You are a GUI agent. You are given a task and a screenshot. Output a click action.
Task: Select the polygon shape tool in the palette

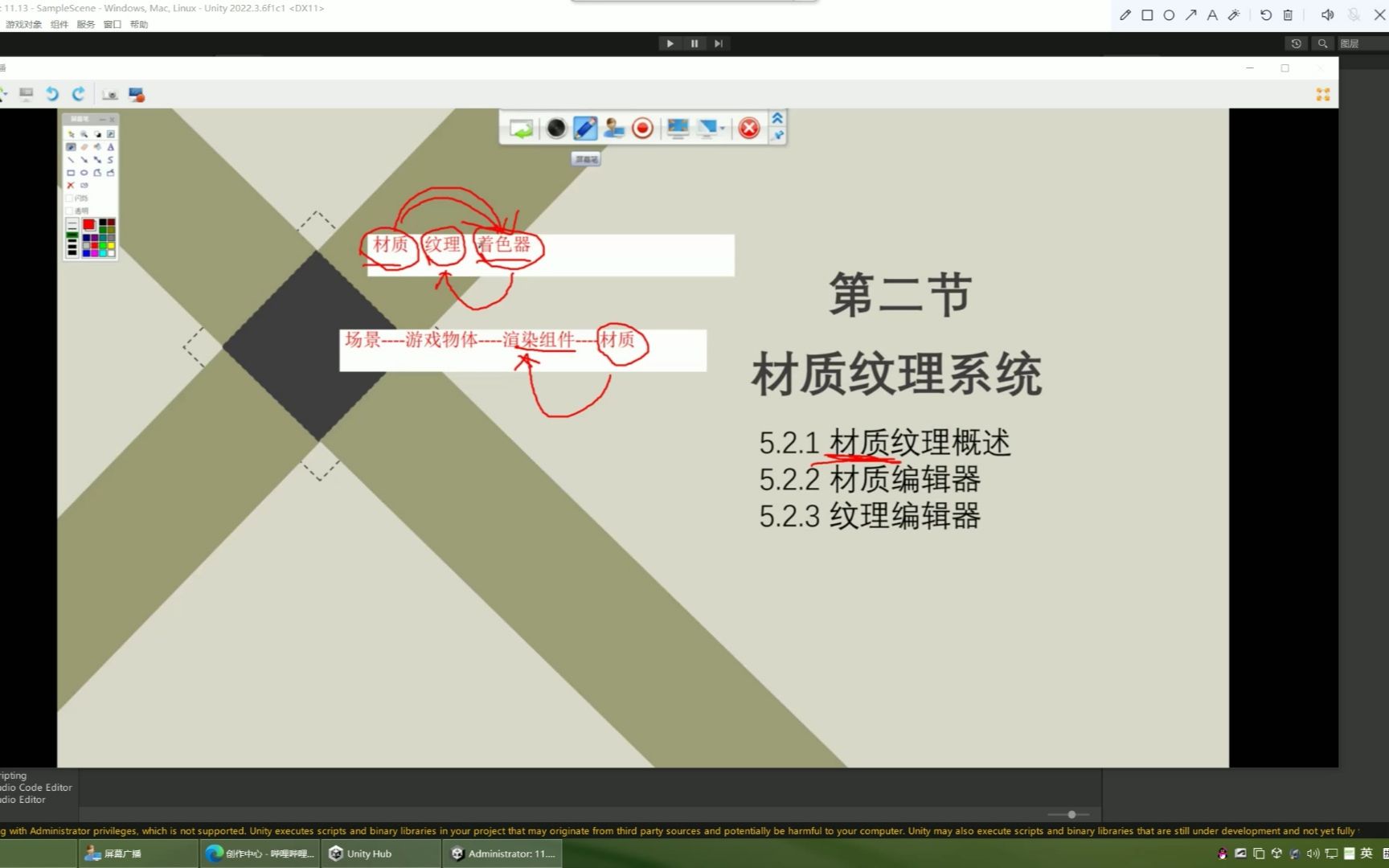point(97,173)
